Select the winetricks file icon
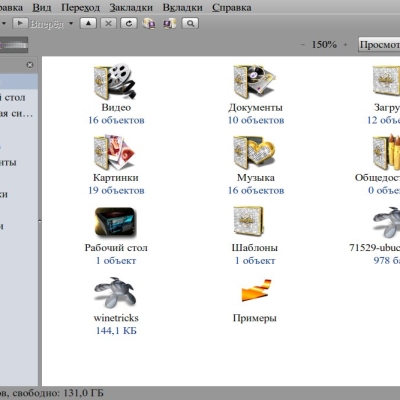The height and width of the screenshot is (400, 400). pos(115,293)
